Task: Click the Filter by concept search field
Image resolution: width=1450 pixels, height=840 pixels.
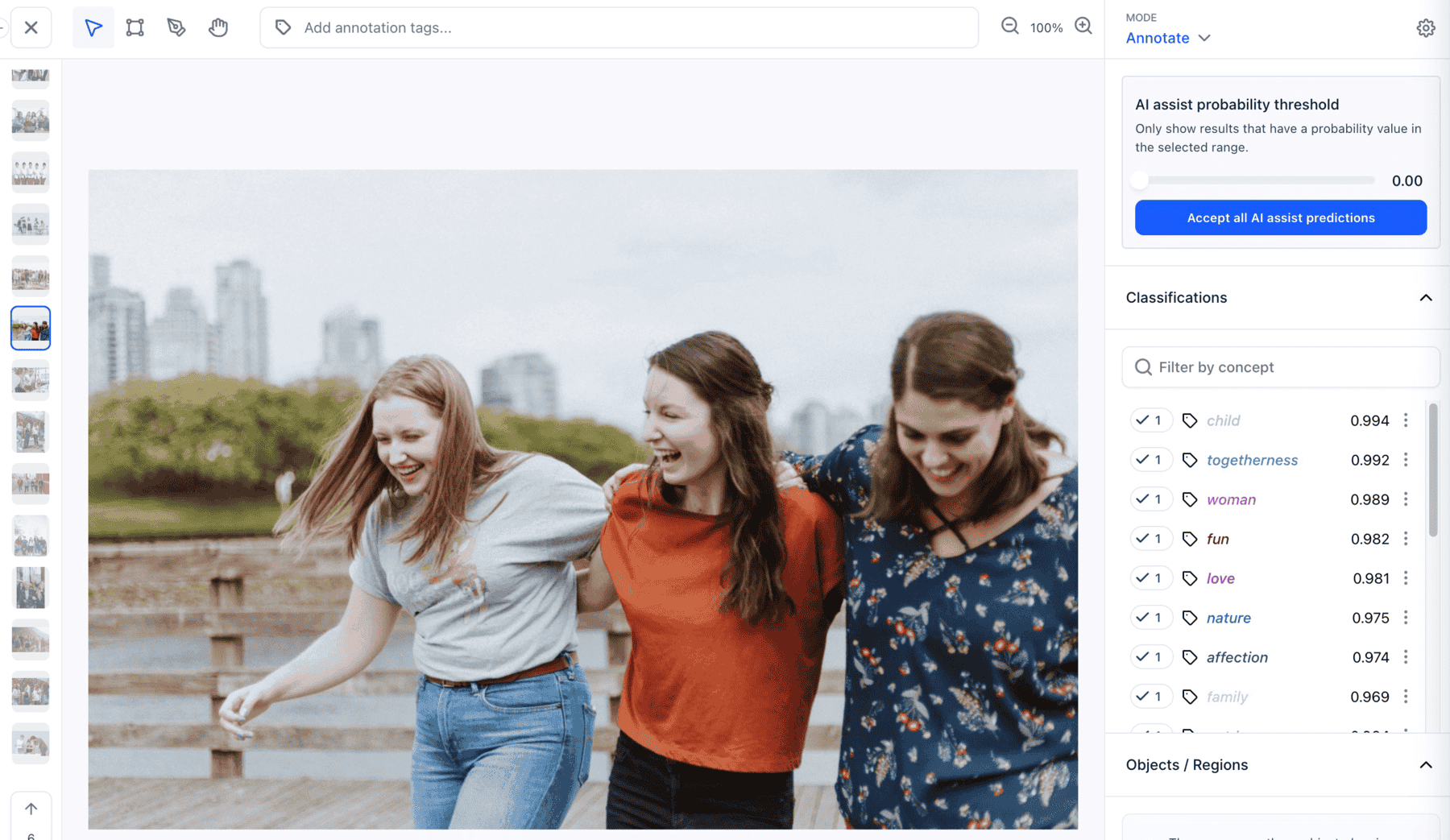Action: tap(1280, 367)
